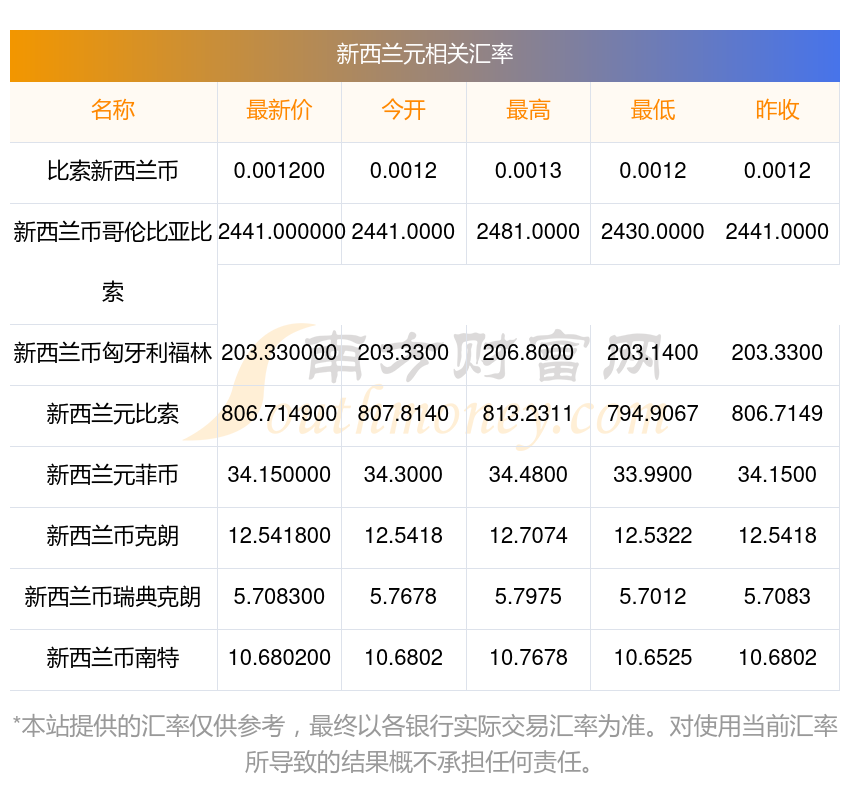Select the 最低 column header

point(653,110)
